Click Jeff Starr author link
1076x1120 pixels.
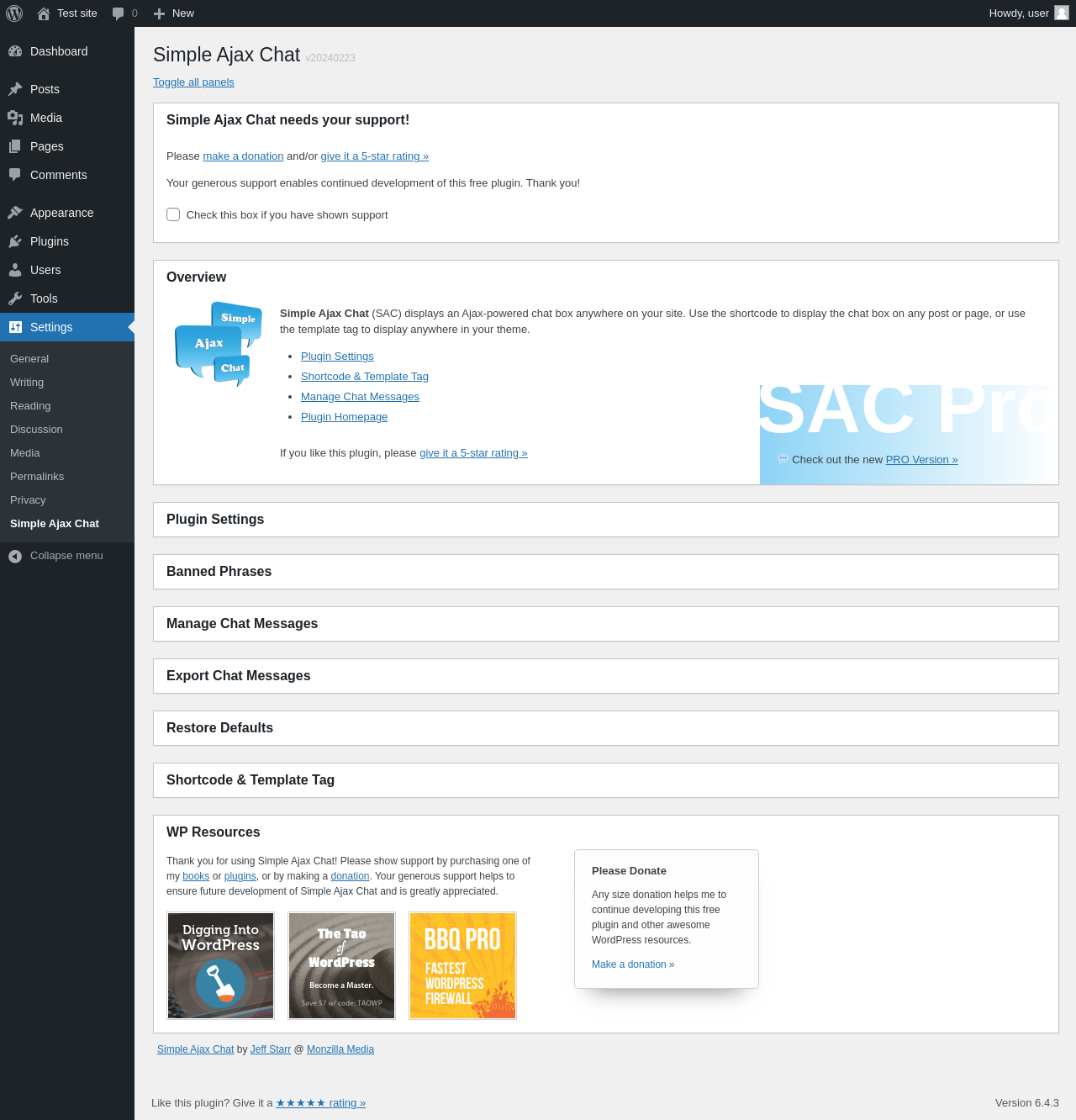point(271,1049)
